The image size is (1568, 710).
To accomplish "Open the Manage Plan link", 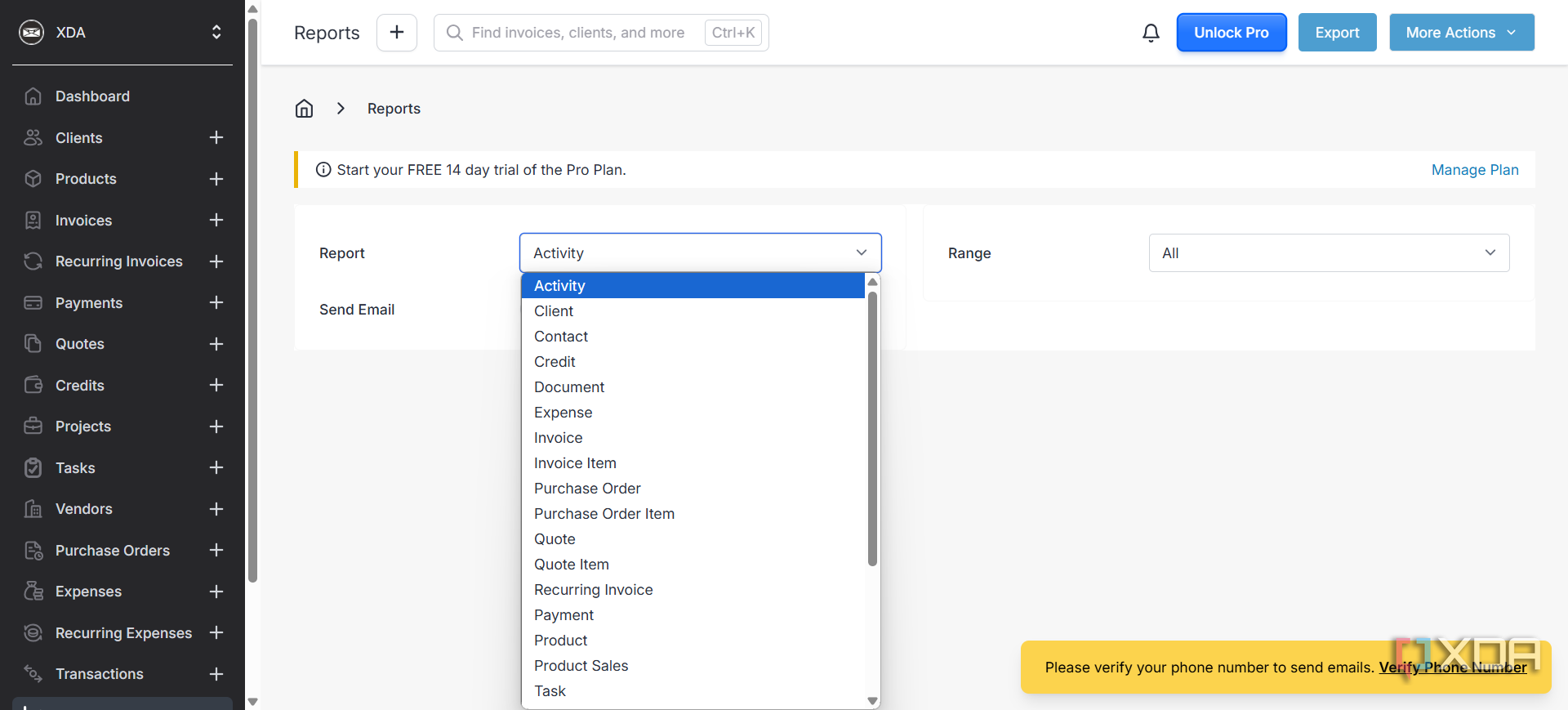I will [1475, 170].
